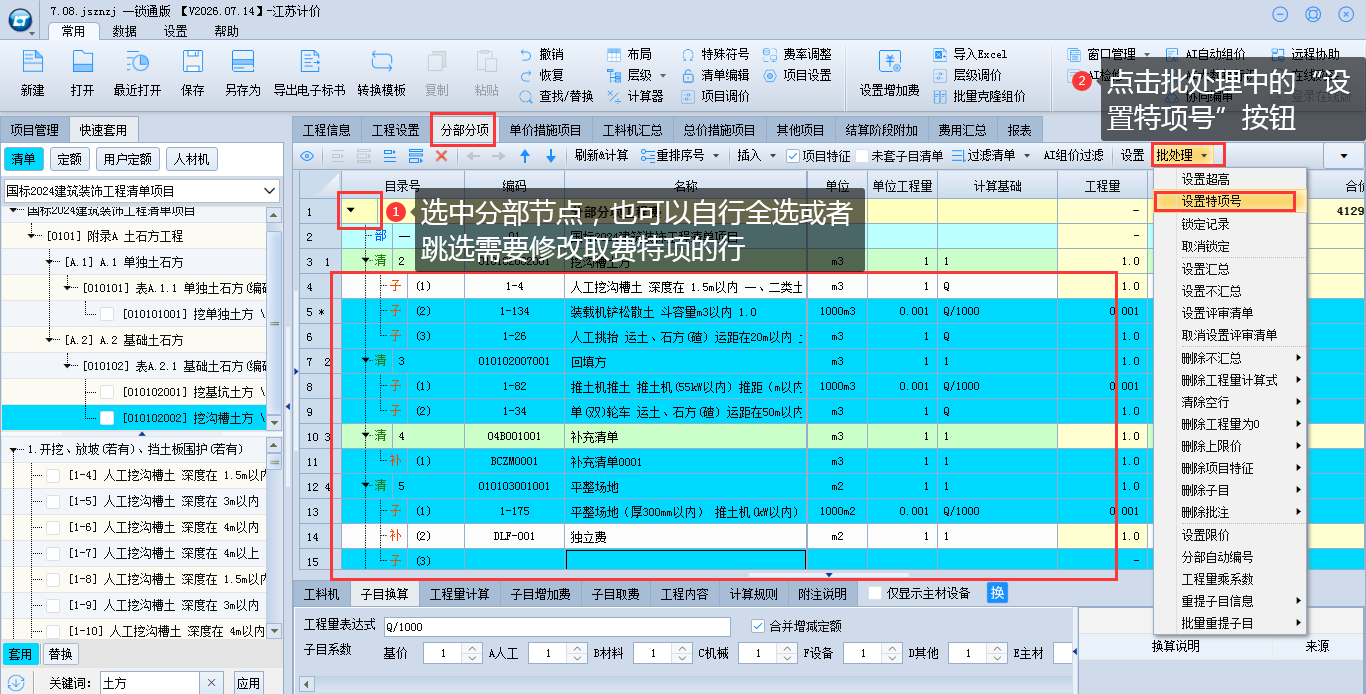Click 导出电子标书 export icon
1366x694 pixels.
(x=309, y=62)
